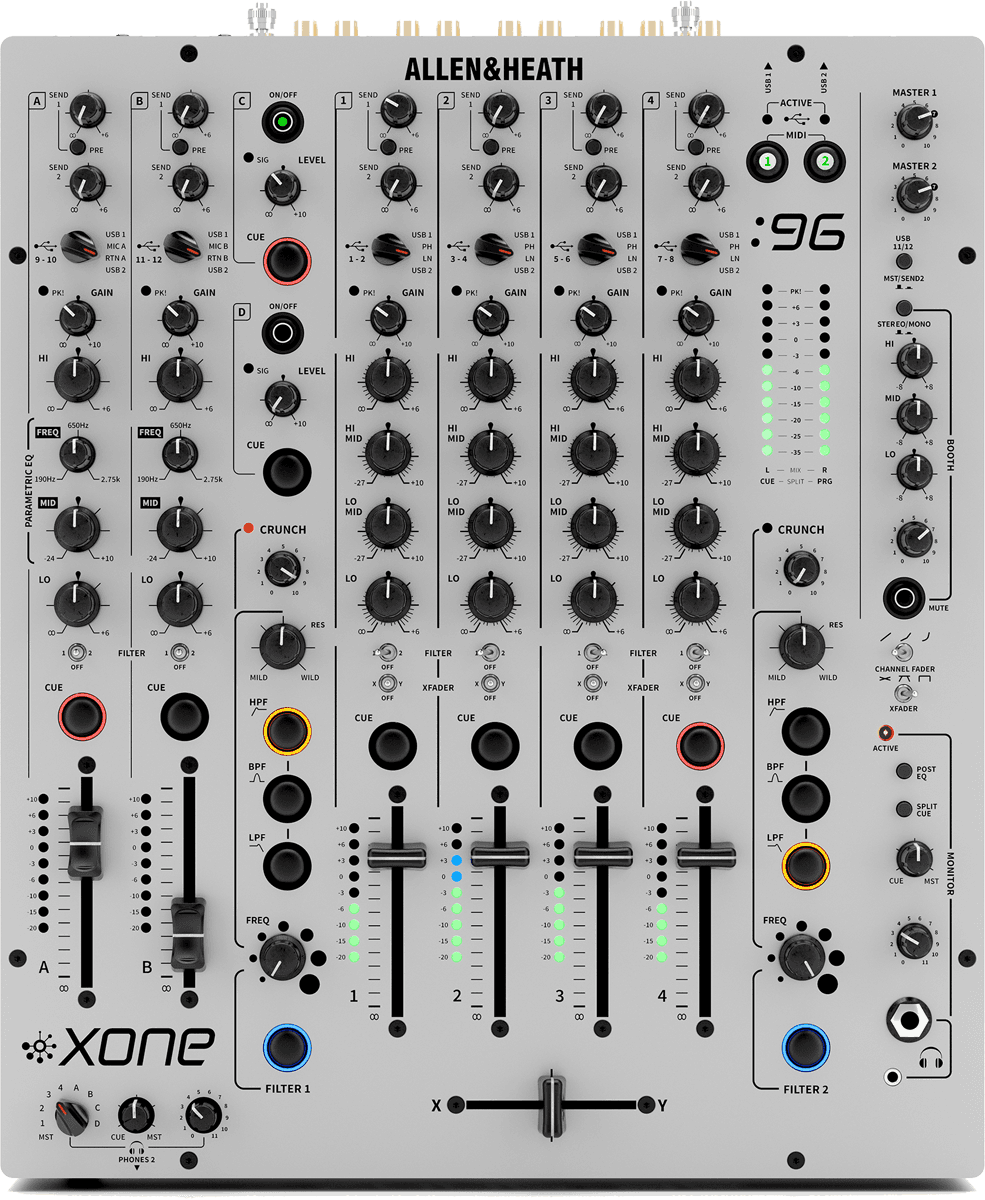985x1200 pixels.
Task: Click the channel 3 fader cap
Action: (603, 856)
